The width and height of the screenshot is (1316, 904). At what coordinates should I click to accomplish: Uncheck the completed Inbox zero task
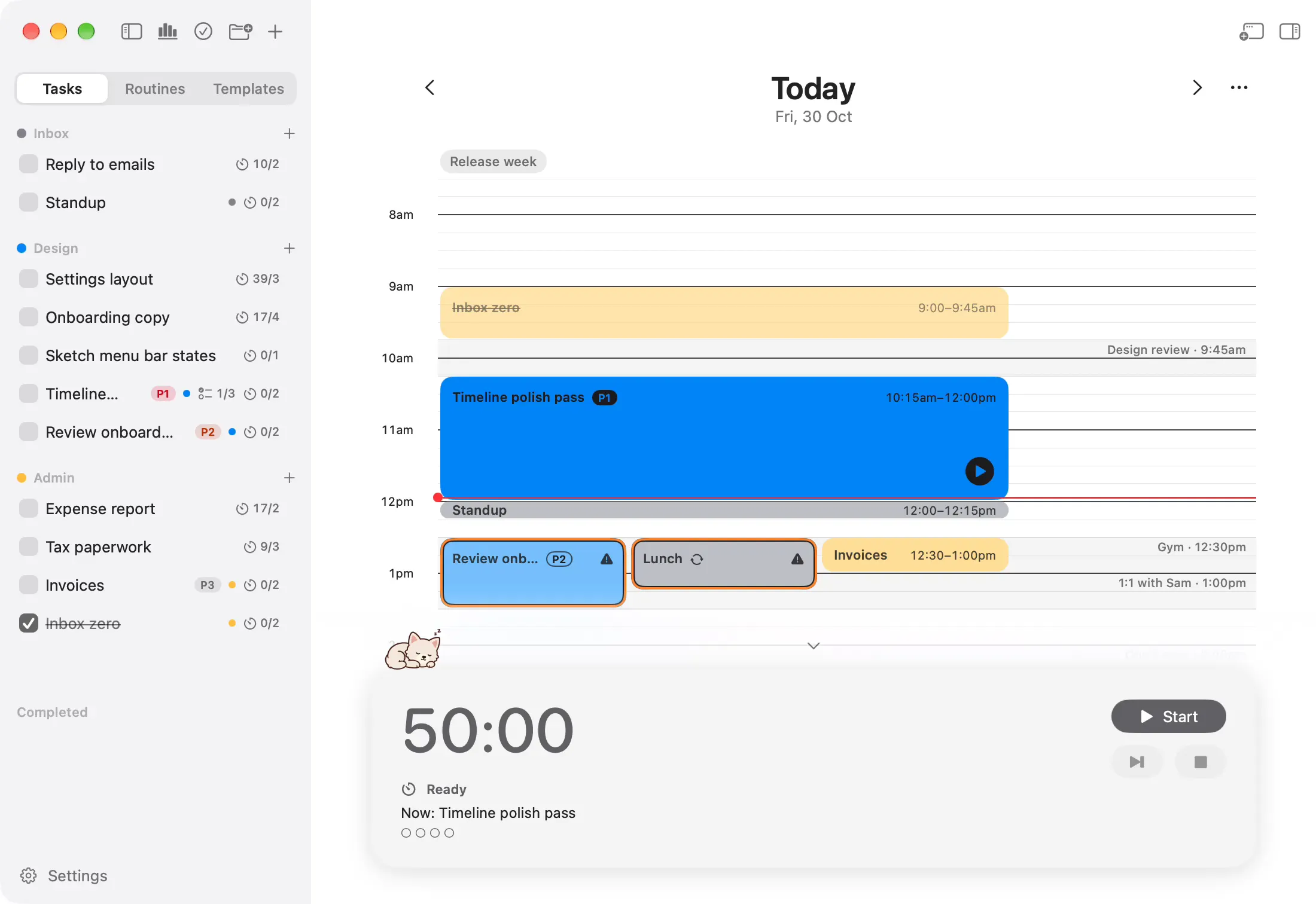click(28, 623)
